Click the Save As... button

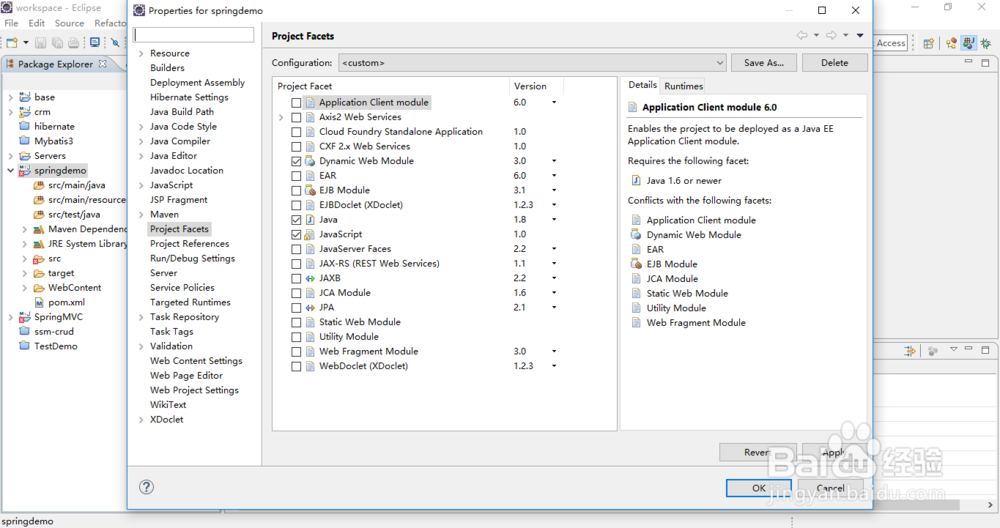pyautogui.click(x=763, y=62)
